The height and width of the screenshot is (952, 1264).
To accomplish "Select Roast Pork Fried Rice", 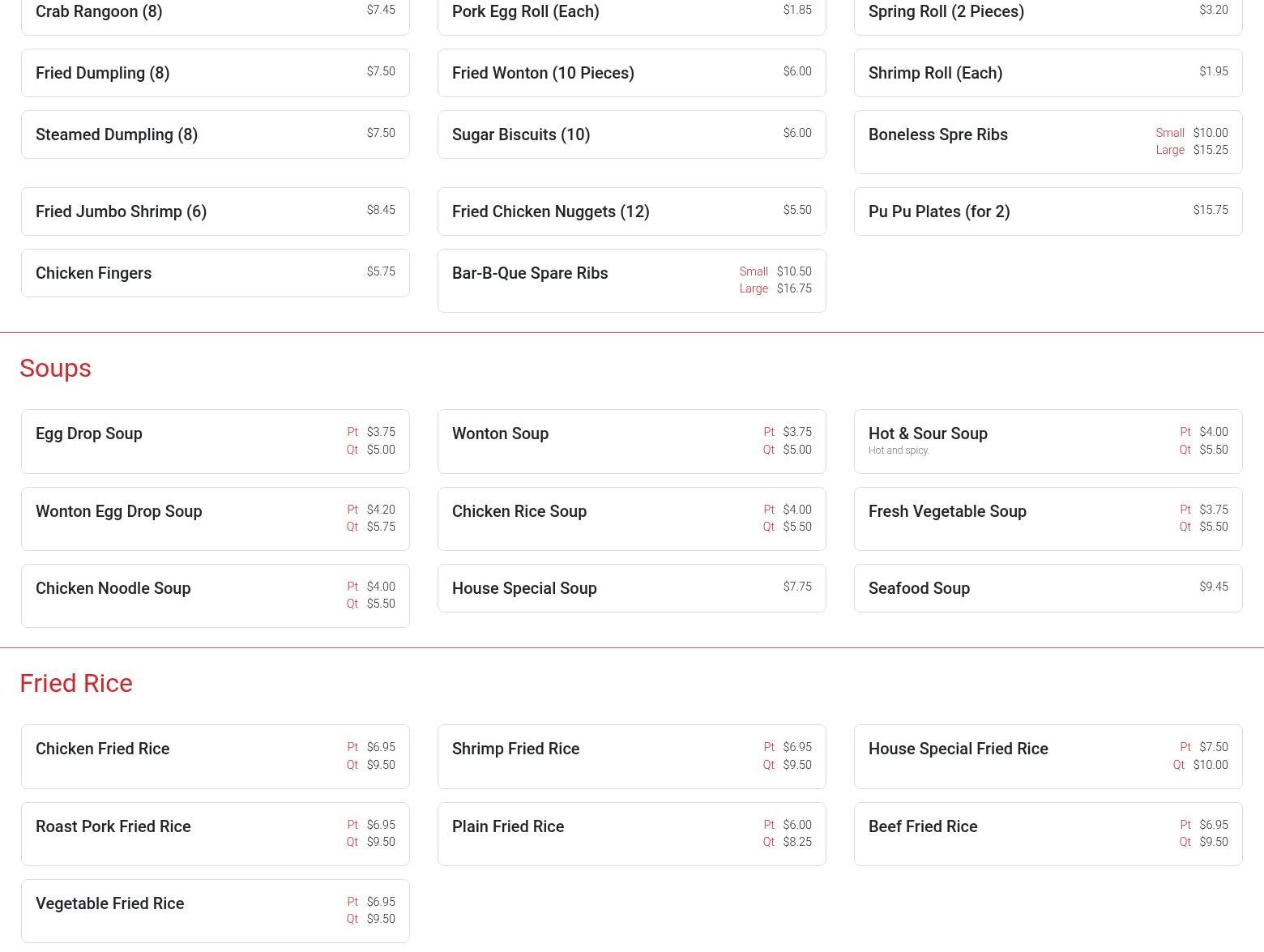I will 216,835.
